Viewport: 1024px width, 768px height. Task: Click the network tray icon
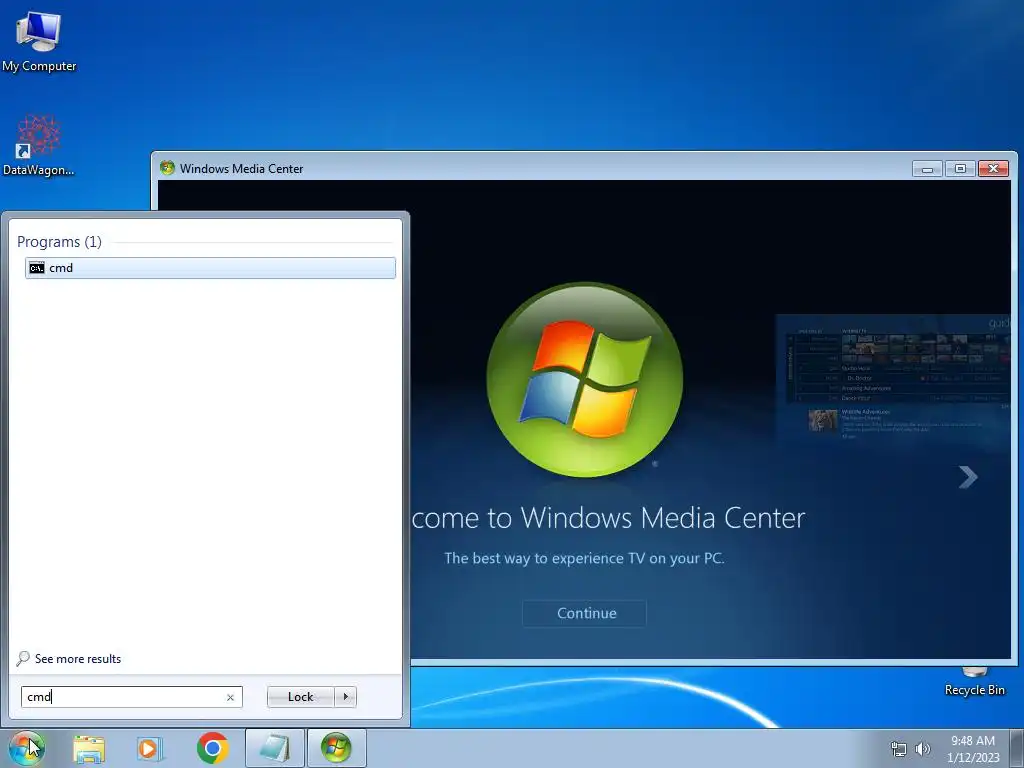pyautogui.click(x=899, y=749)
